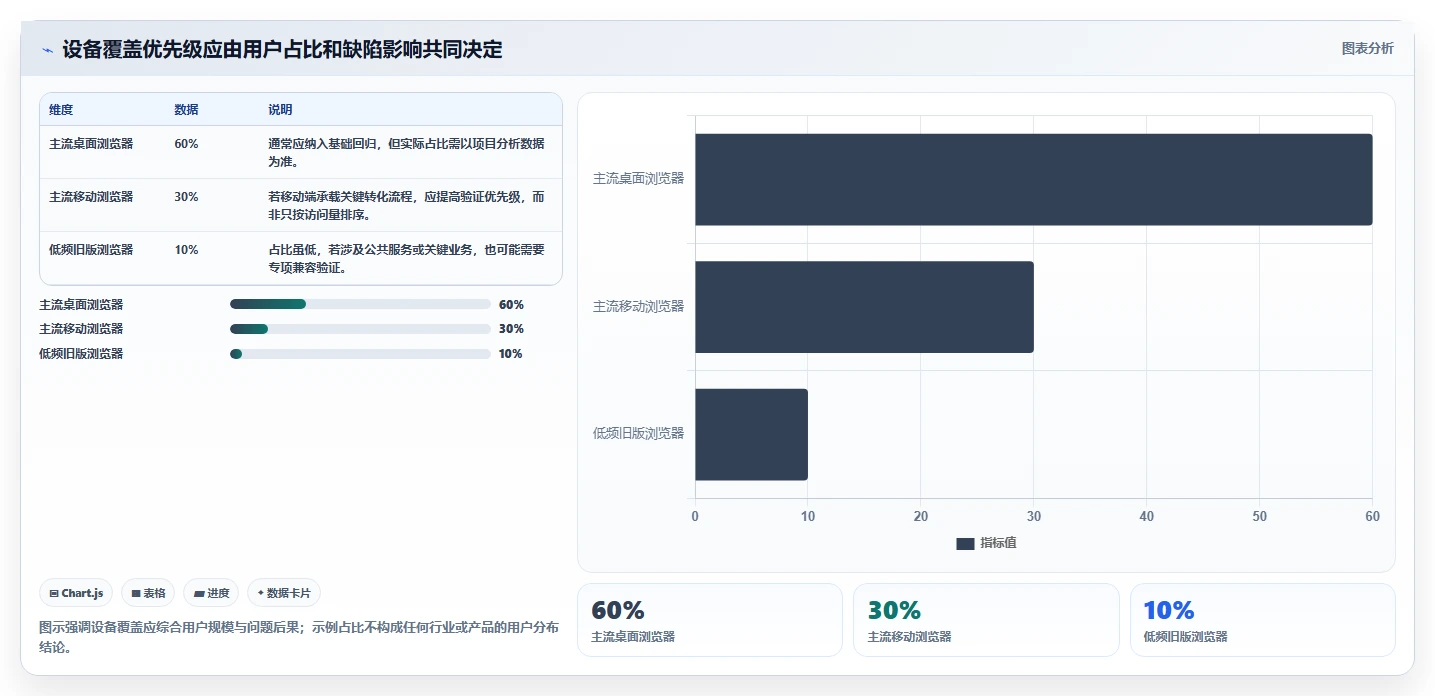Viewport: 1435px width, 696px height.
Task: Click 主流移动浏览器 progress row label
Action: point(81,329)
